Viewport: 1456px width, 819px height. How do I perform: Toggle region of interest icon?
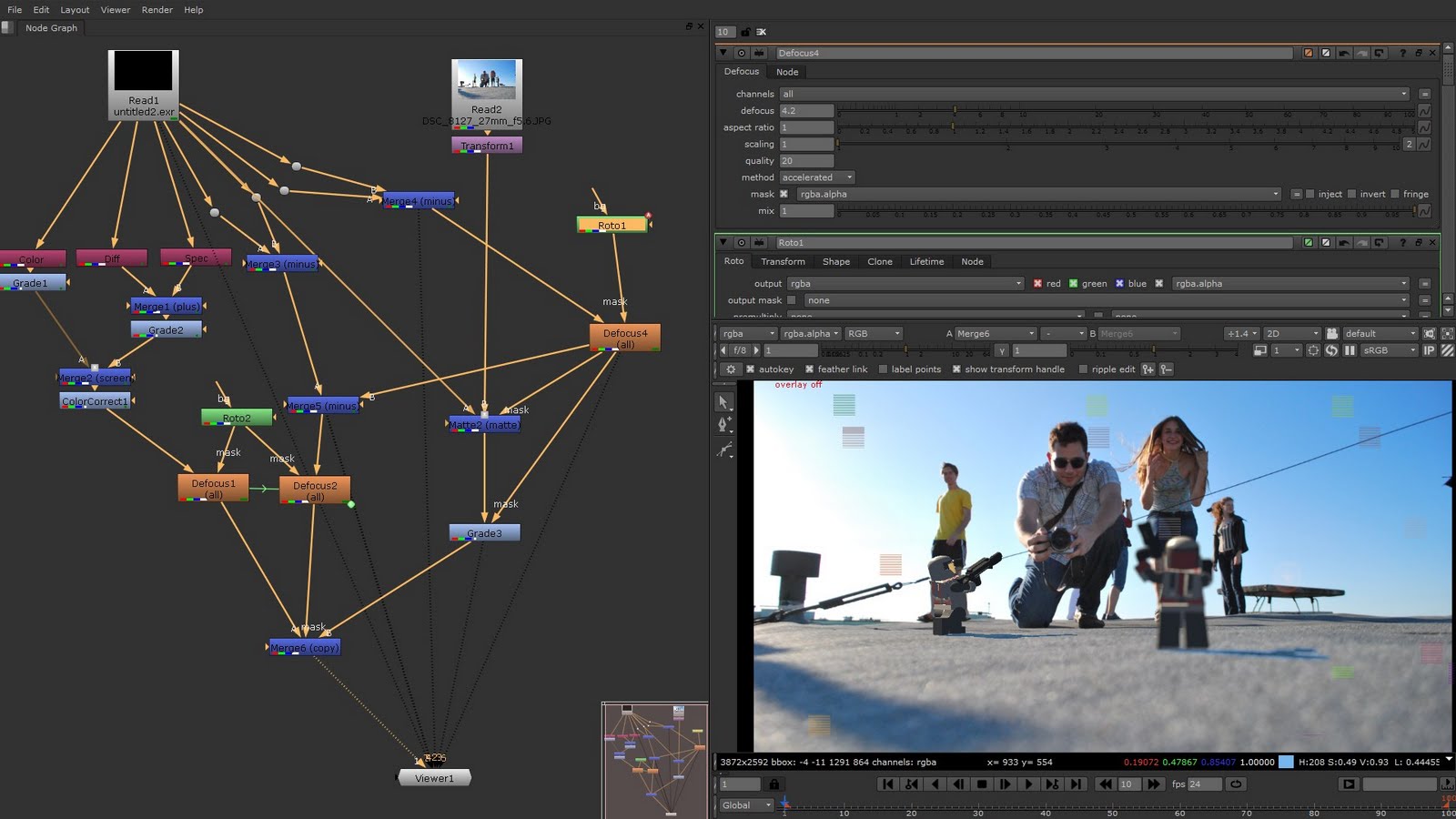click(x=1313, y=350)
